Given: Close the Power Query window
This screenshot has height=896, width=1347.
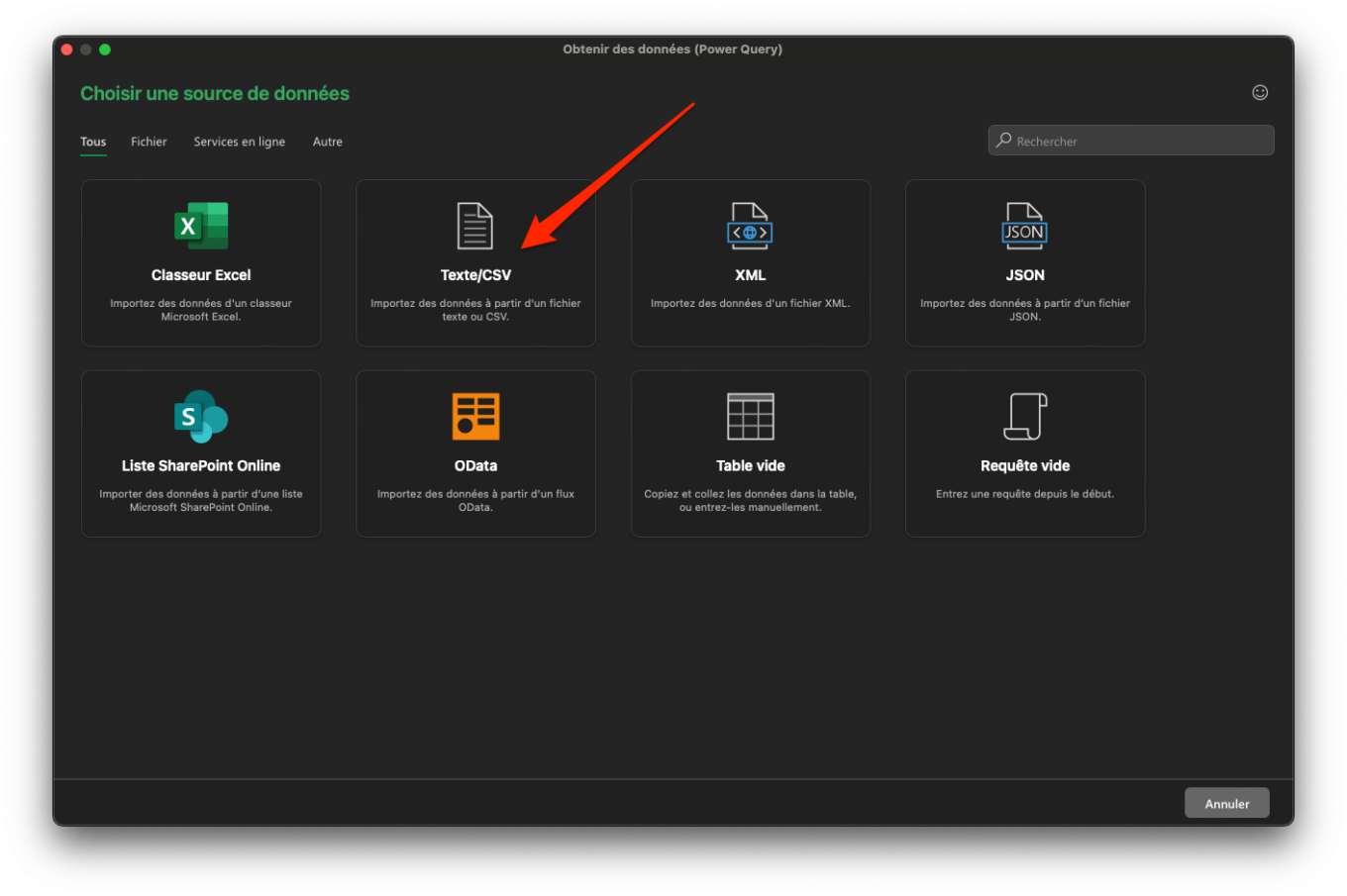Looking at the screenshot, I should click(66, 50).
